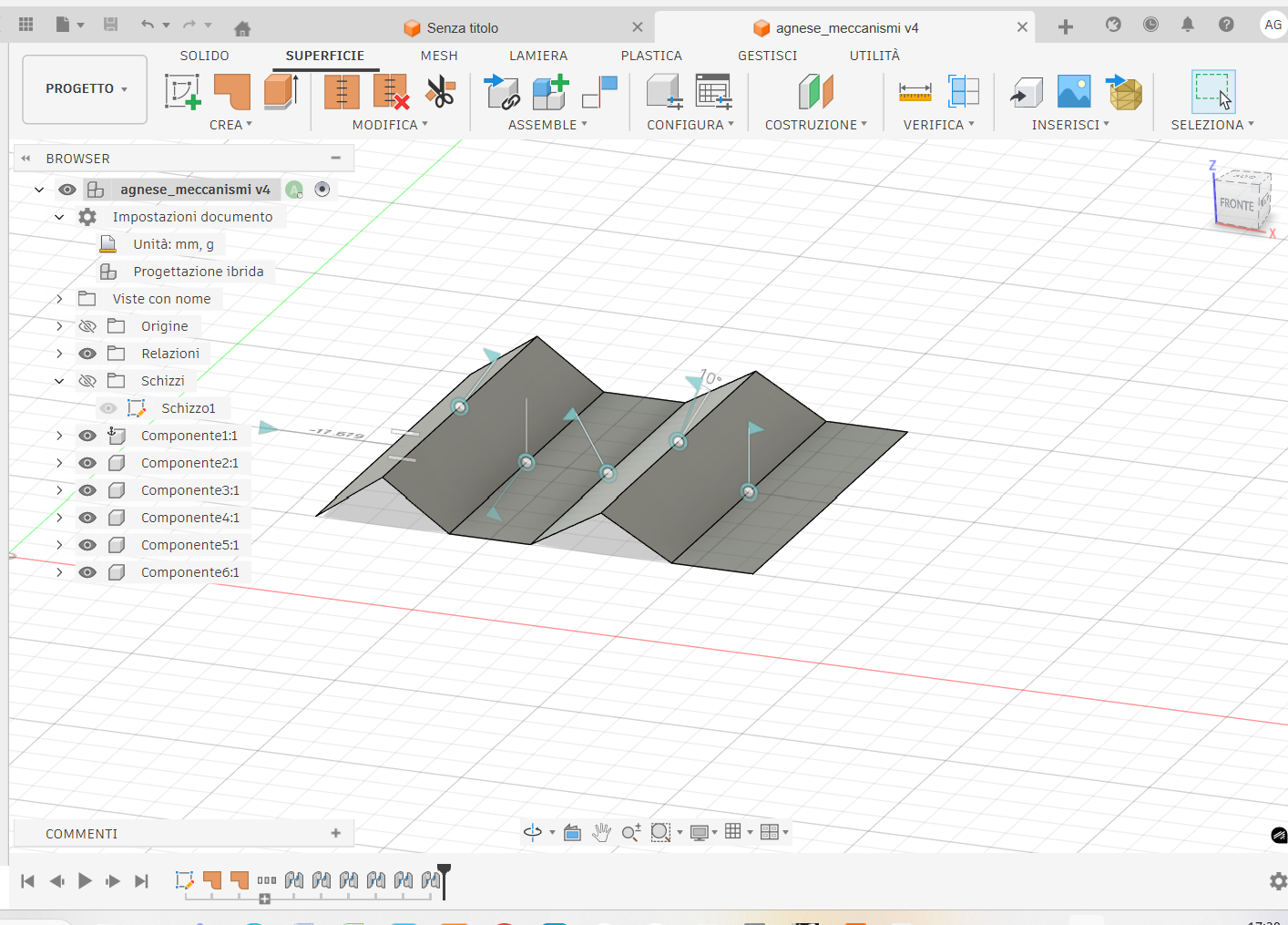The width and height of the screenshot is (1288, 925).
Task: Select the Pan hand tool
Action: 601,832
